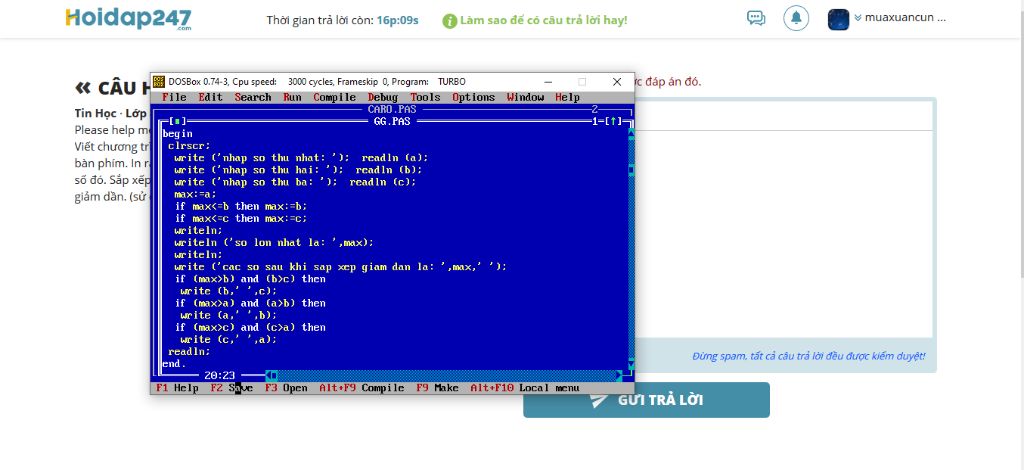
Task: Click the DOSBox title bar icon
Action: [x=159, y=82]
